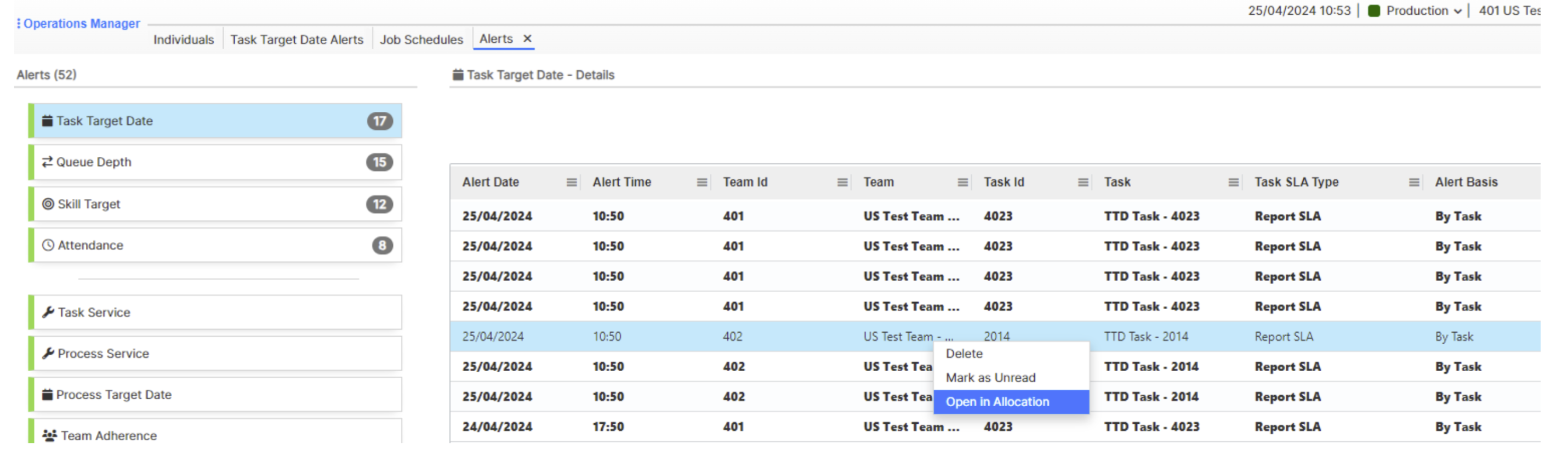
Task: Select Process Service alert category
Action: [215, 354]
